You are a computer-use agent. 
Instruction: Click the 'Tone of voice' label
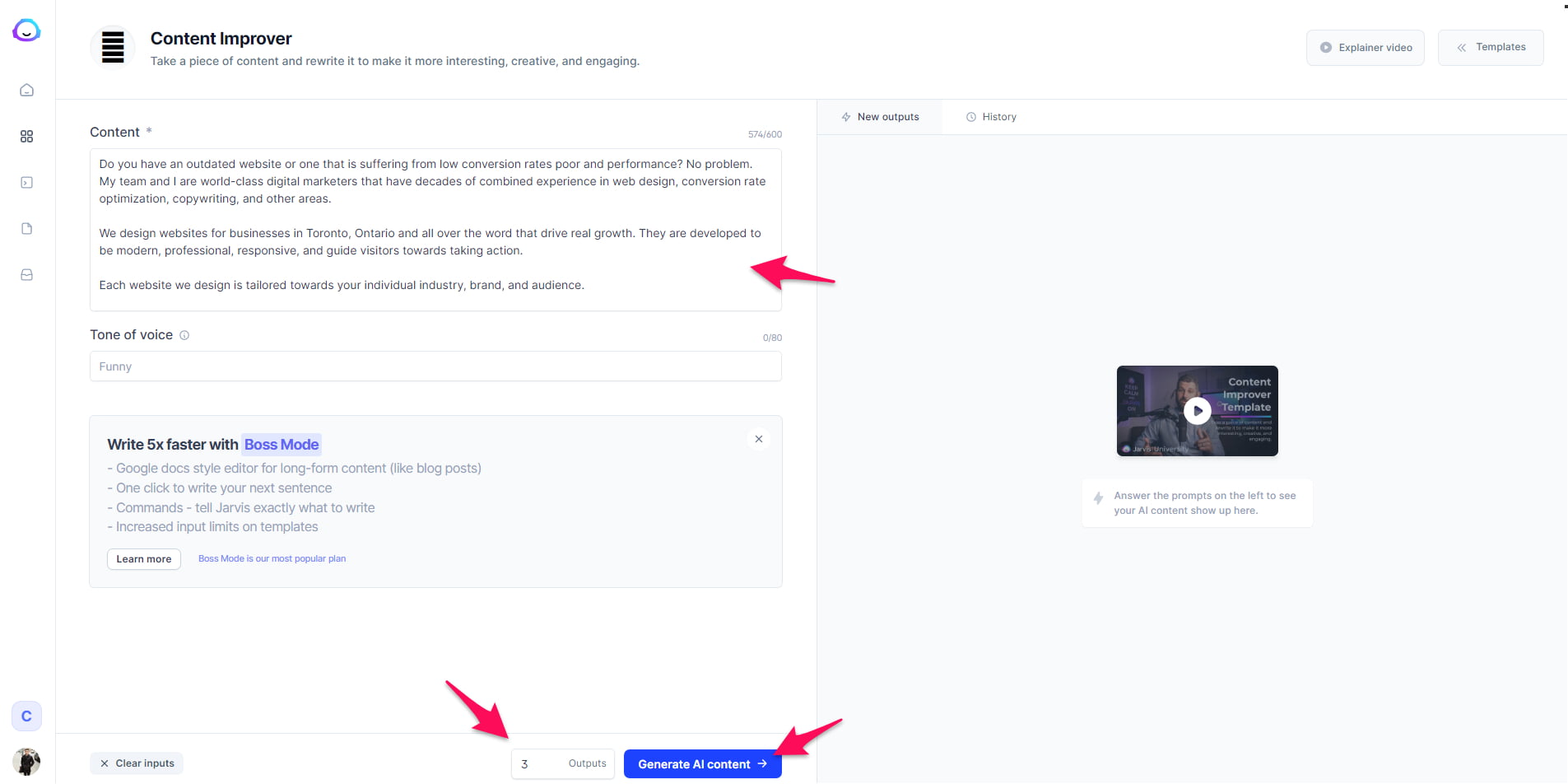coord(131,335)
